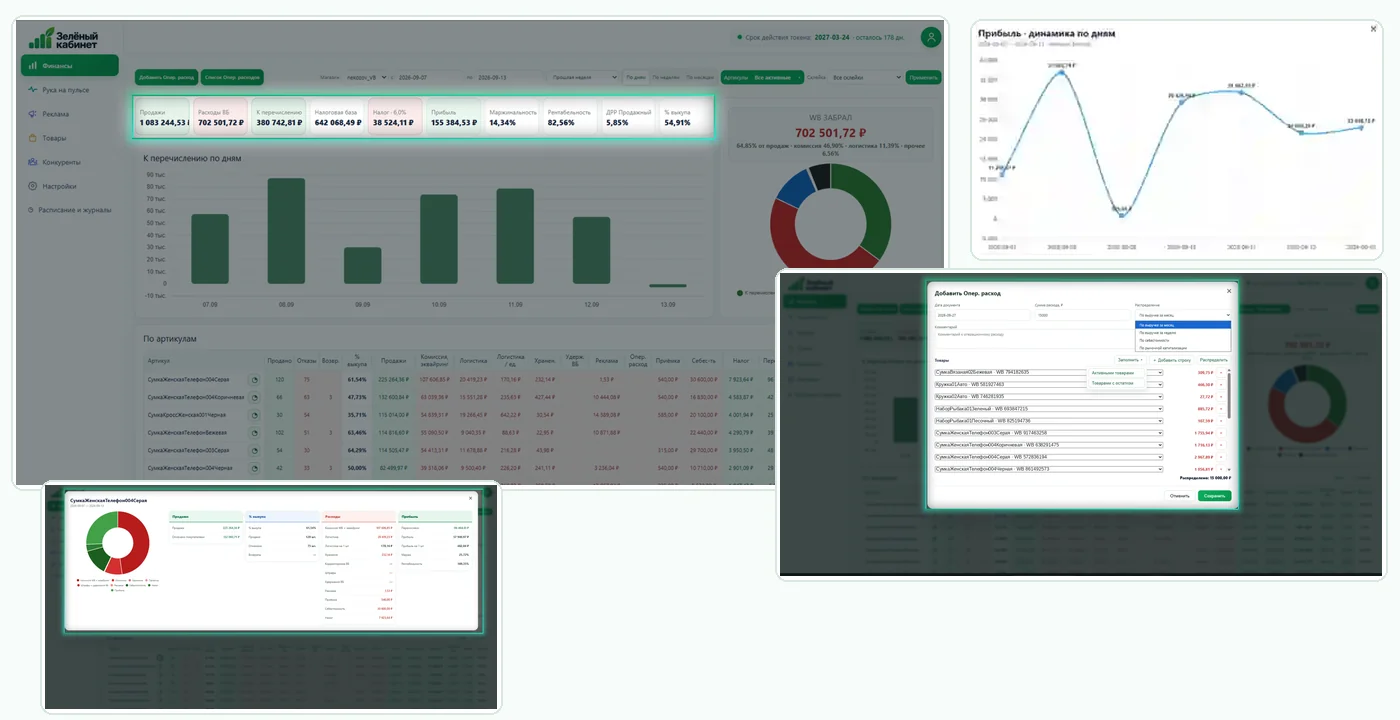Click the Прибыль metric card
1400x720 pixels.
pos(454,117)
